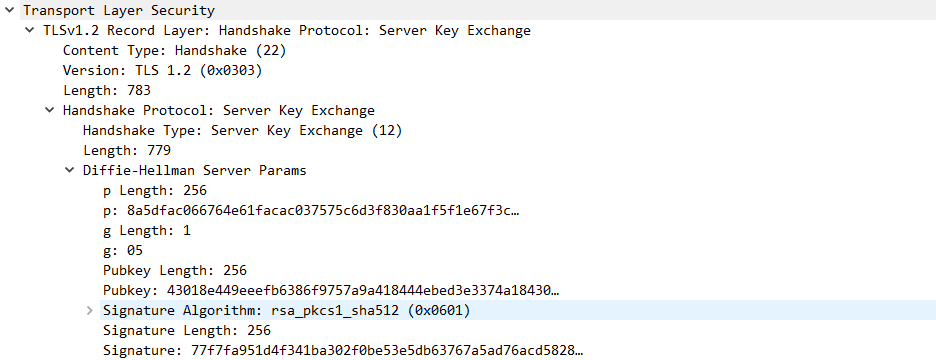Collapse the Transport Layer Security section
This screenshot has width=936, height=360.
[x=9, y=10]
